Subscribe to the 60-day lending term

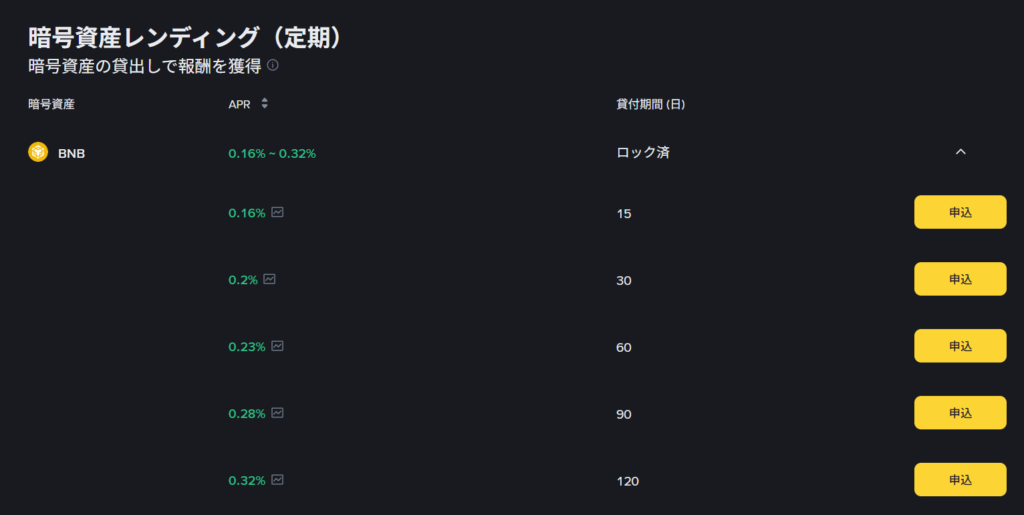tap(959, 346)
